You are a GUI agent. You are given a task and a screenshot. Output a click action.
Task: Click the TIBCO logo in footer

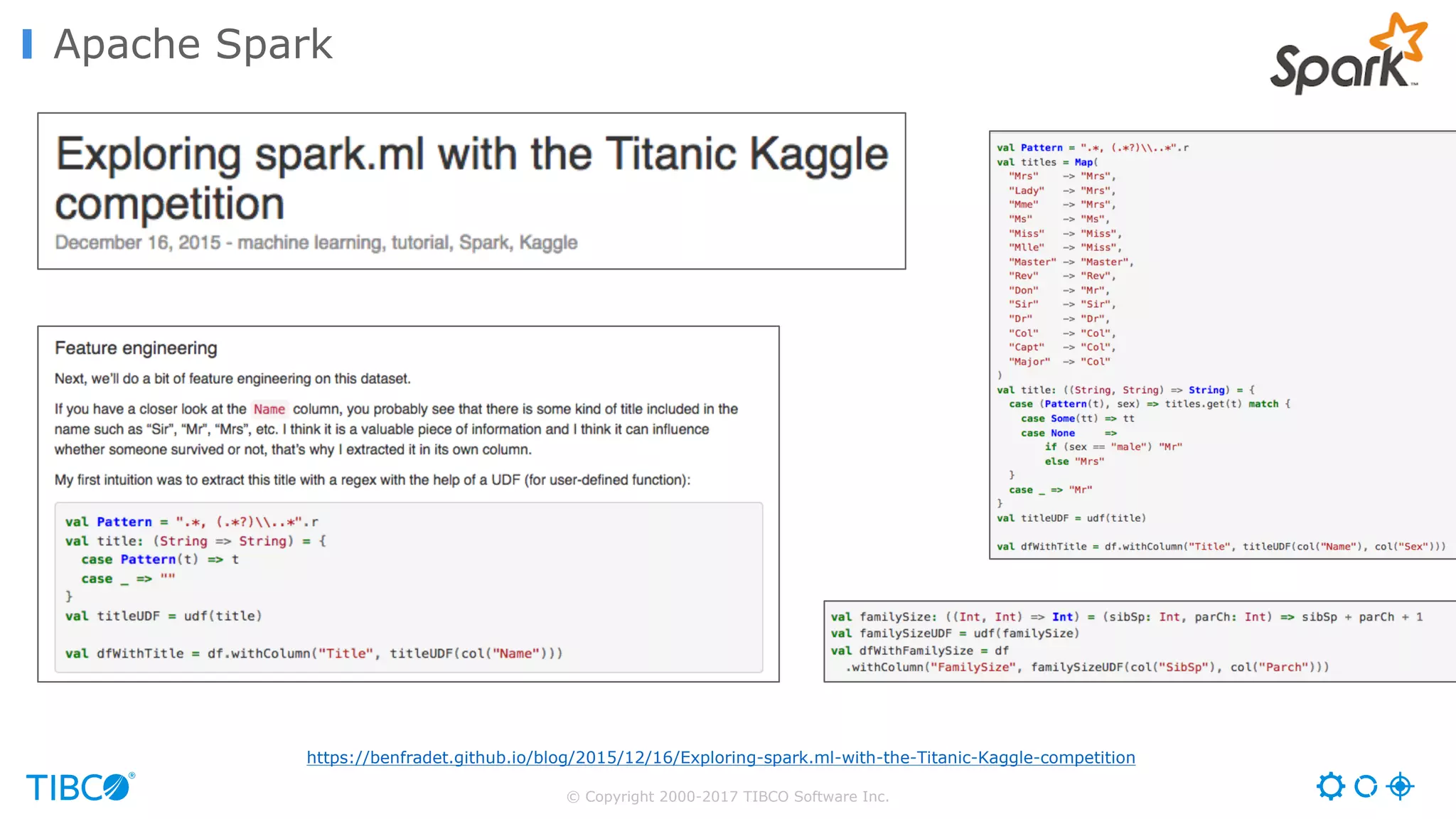pyautogui.click(x=80, y=787)
